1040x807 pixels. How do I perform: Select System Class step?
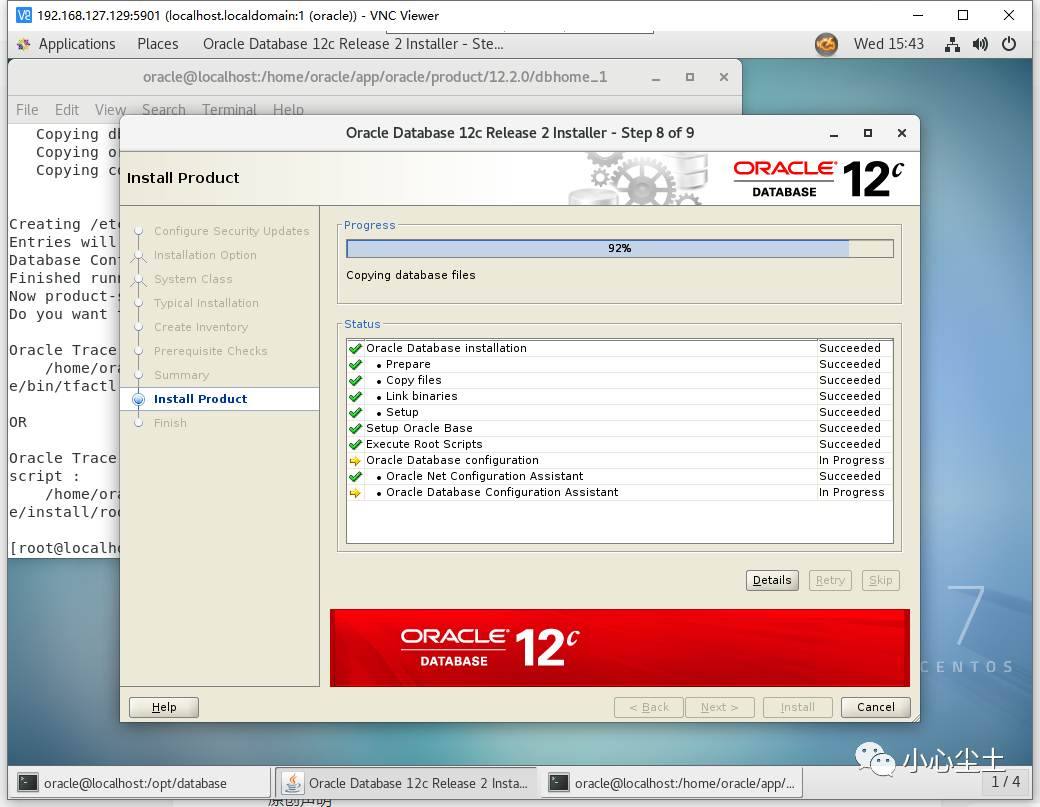point(193,279)
